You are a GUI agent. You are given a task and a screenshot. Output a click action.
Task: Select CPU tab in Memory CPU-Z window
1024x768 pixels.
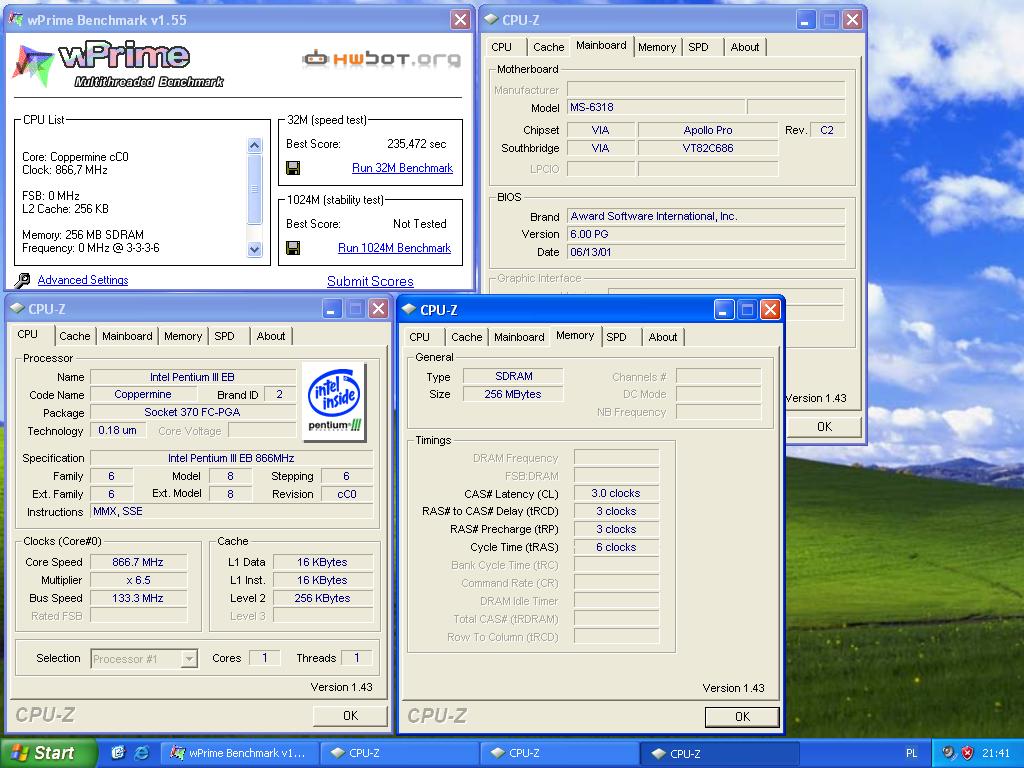click(x=419, y=337)
